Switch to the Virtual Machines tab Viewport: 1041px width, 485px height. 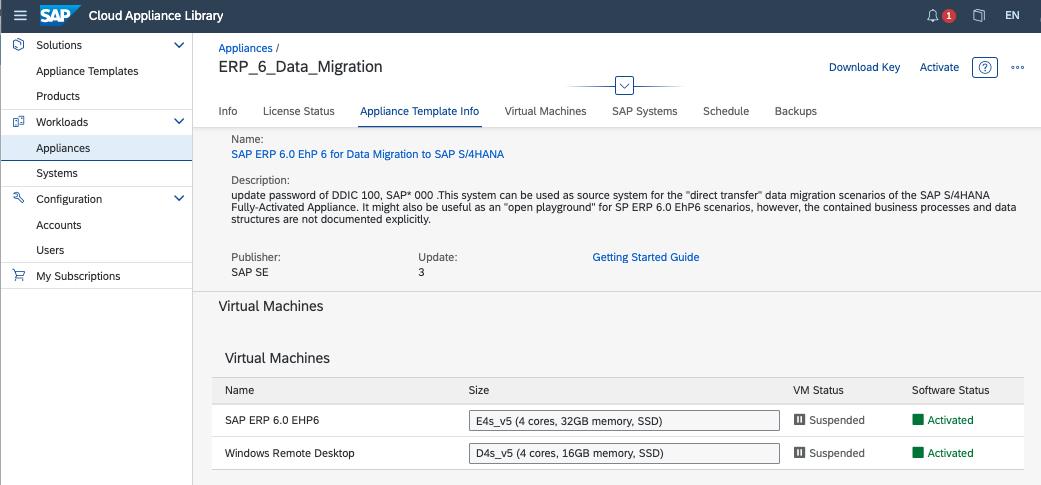(545, 111)
